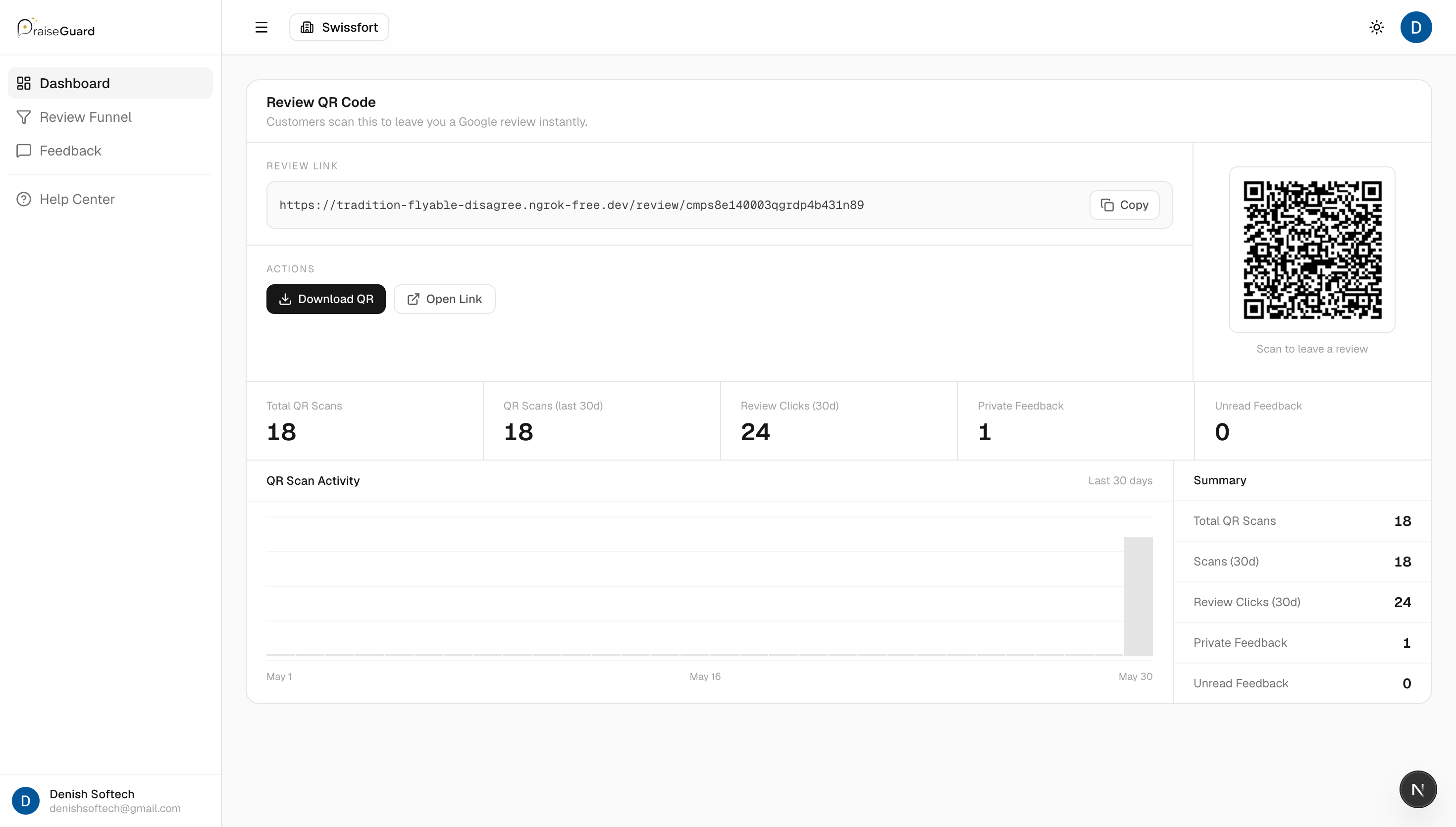Open the Feedback page

click(x=110, y=151)
